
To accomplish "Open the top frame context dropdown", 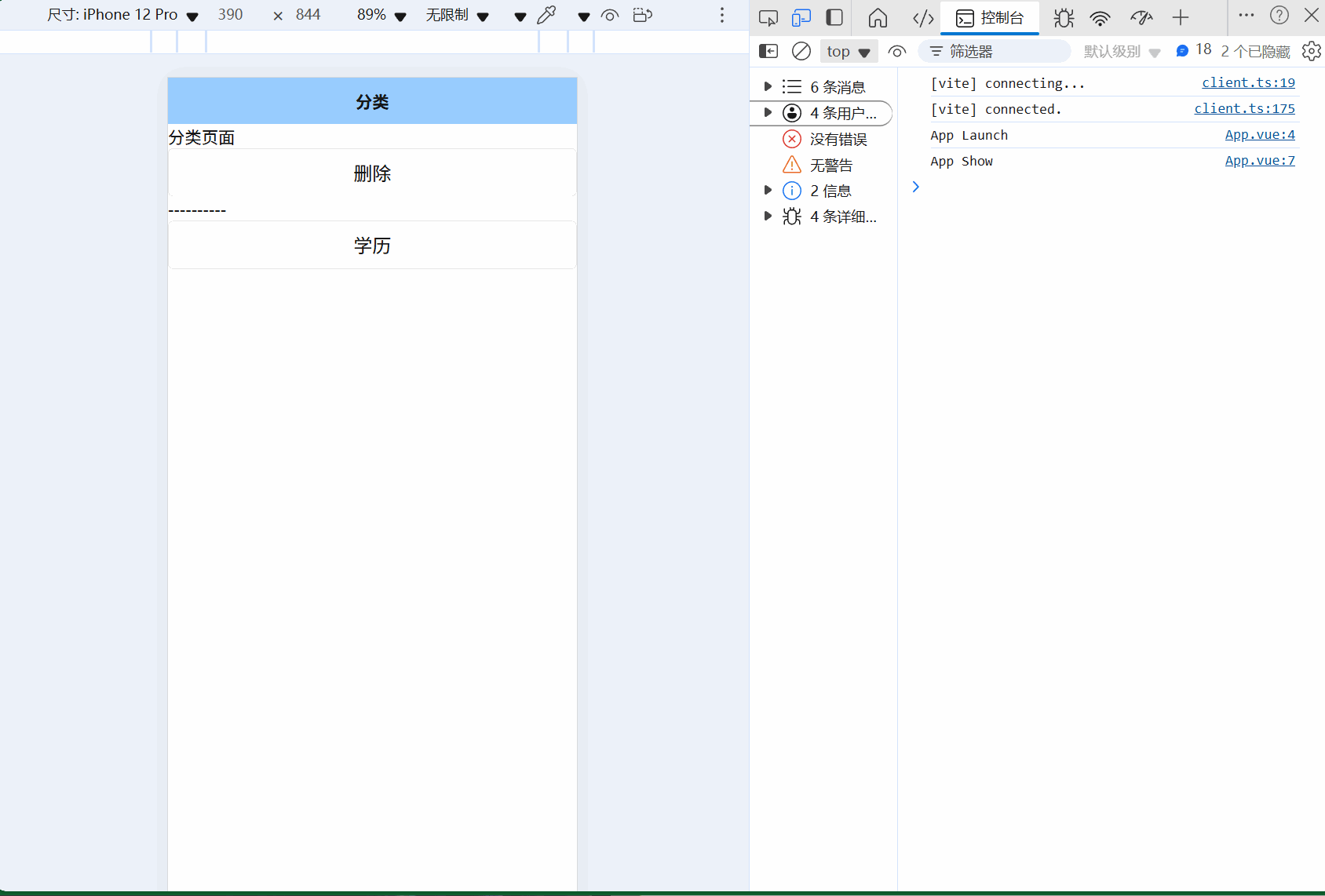I will pos(848,51).
